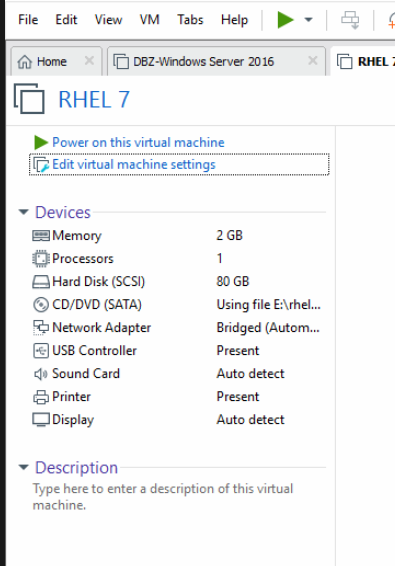The width and height of the screenshot is (395, 566).
Task: Click the Printer Present value
Action: coord(238,397)
